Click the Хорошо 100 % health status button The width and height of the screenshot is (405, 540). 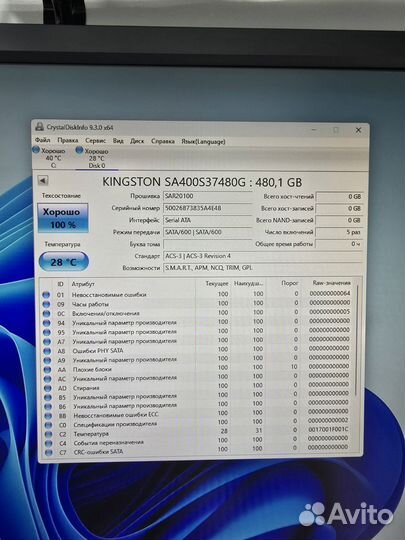point(62,218)
